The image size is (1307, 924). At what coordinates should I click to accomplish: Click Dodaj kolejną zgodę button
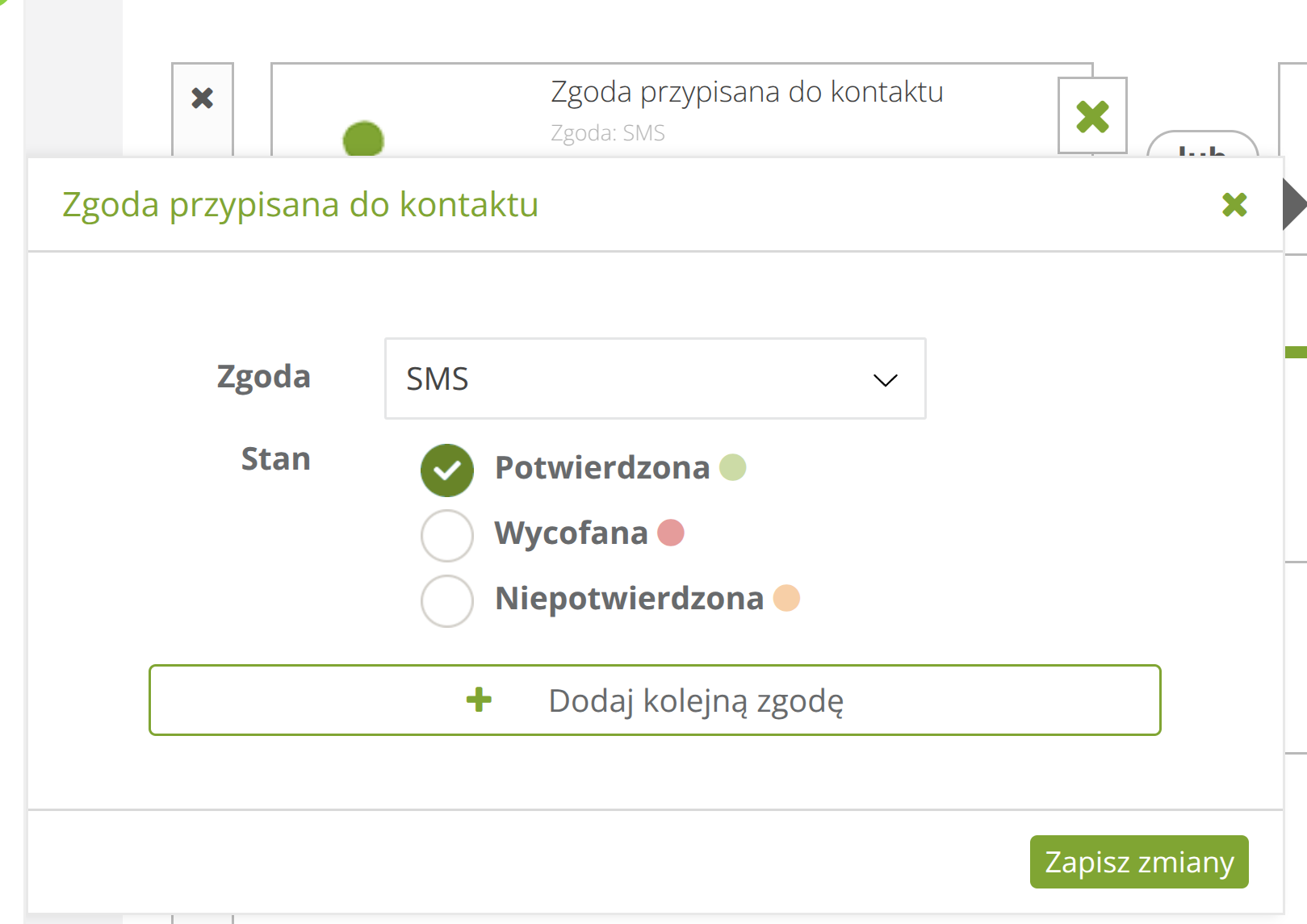654,700
